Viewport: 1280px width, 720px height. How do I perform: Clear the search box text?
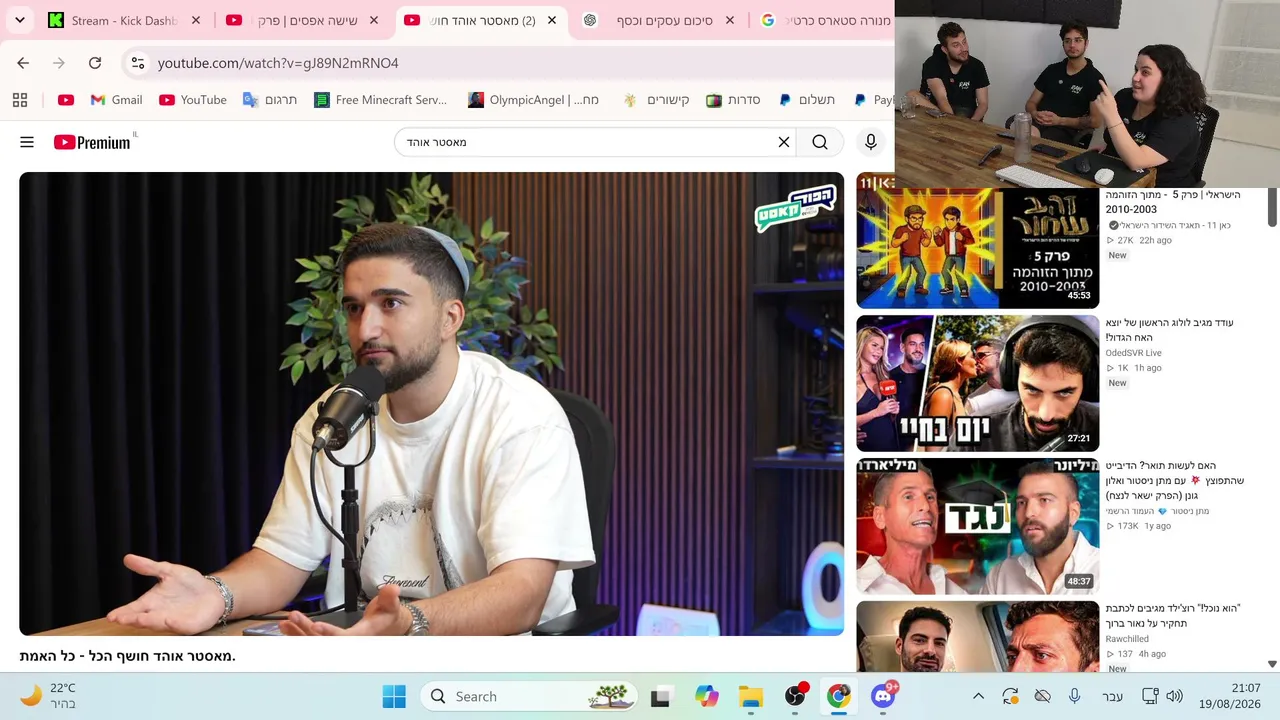pyautogui.click(x=784, y=142)
